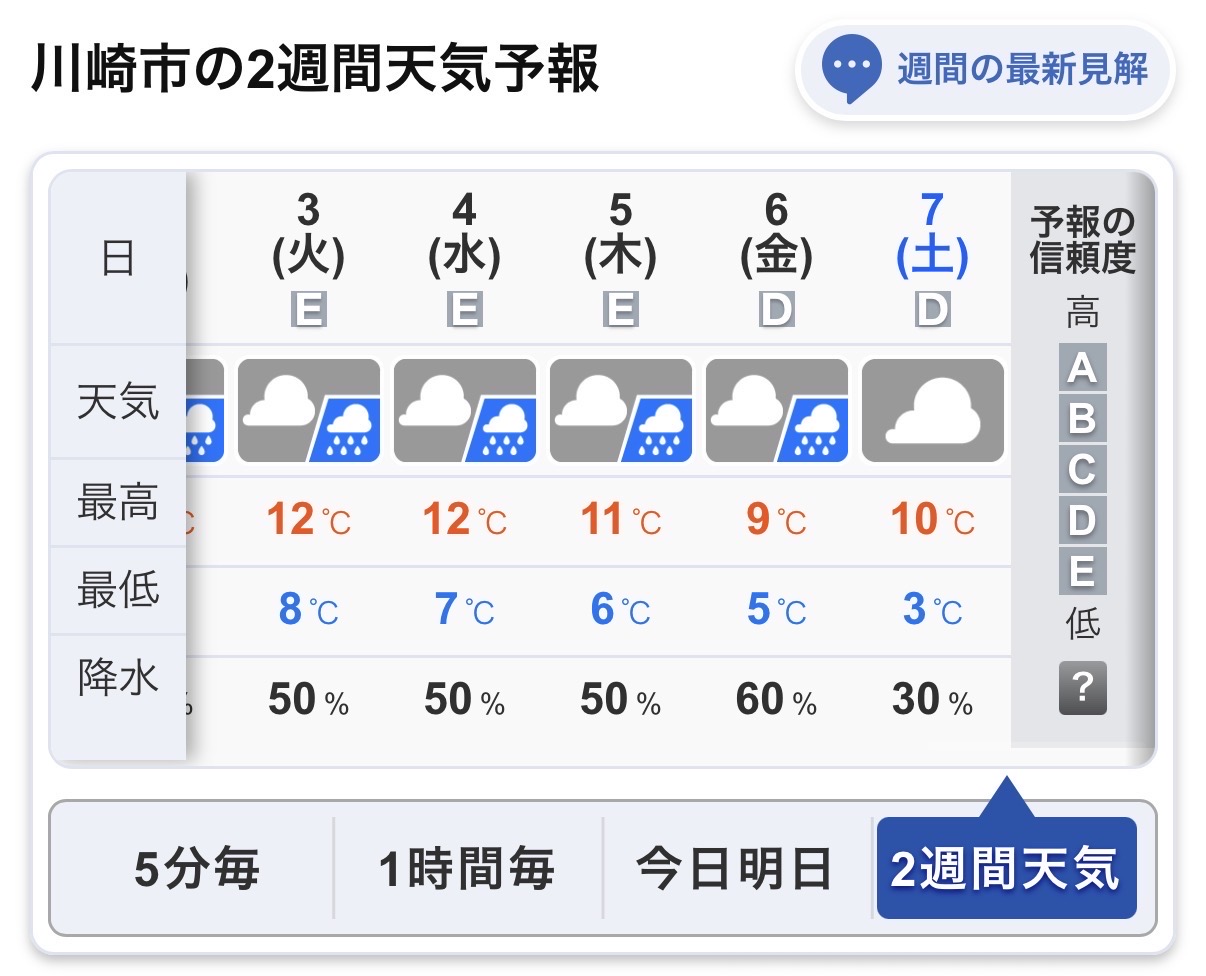The image size is (1206, 976).
Task: Click the A badge in reliability legend
Action: click(x=1083, y=368)
